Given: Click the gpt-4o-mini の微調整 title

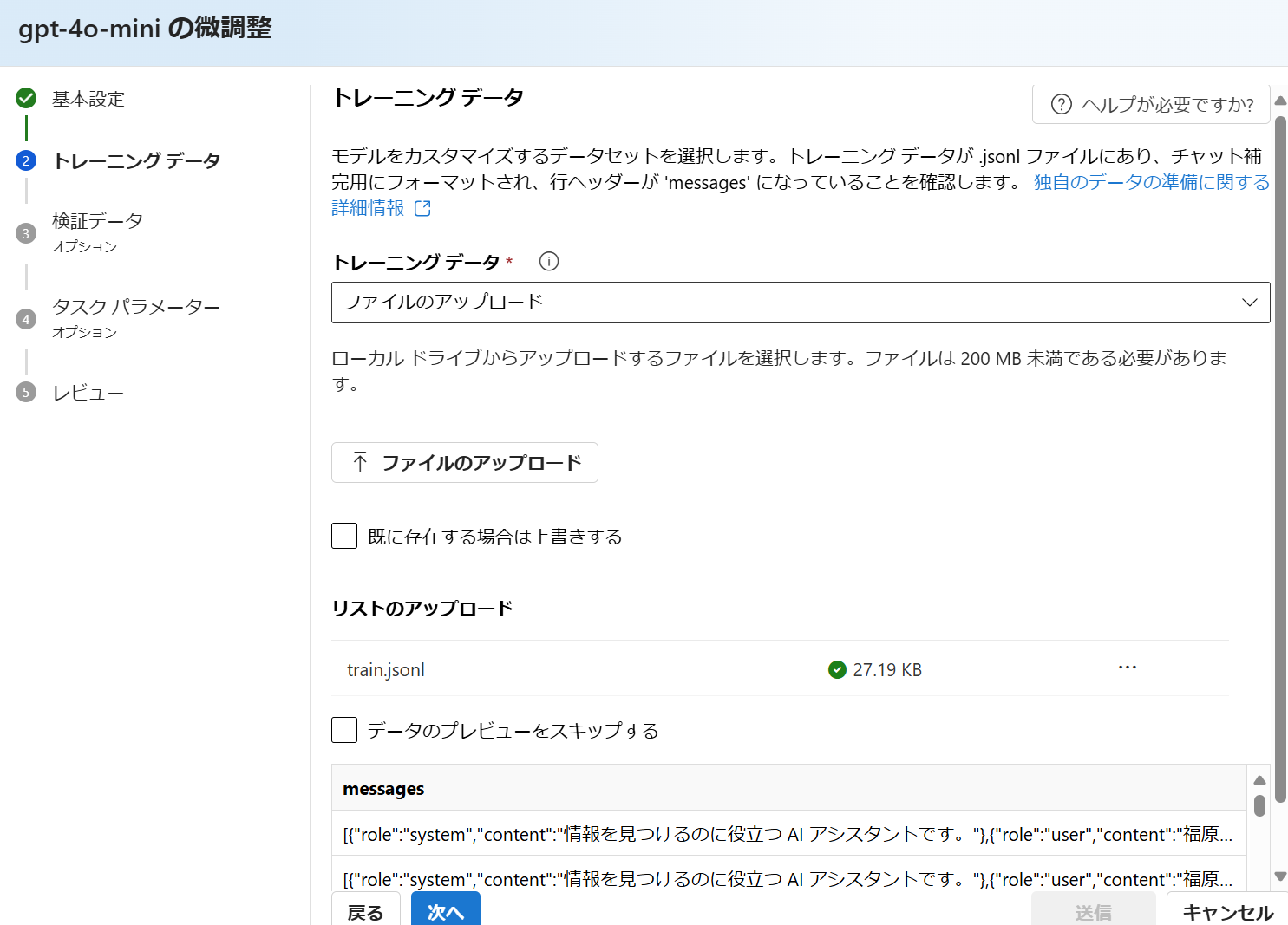Looking at the screenshot, I should 145,29.
